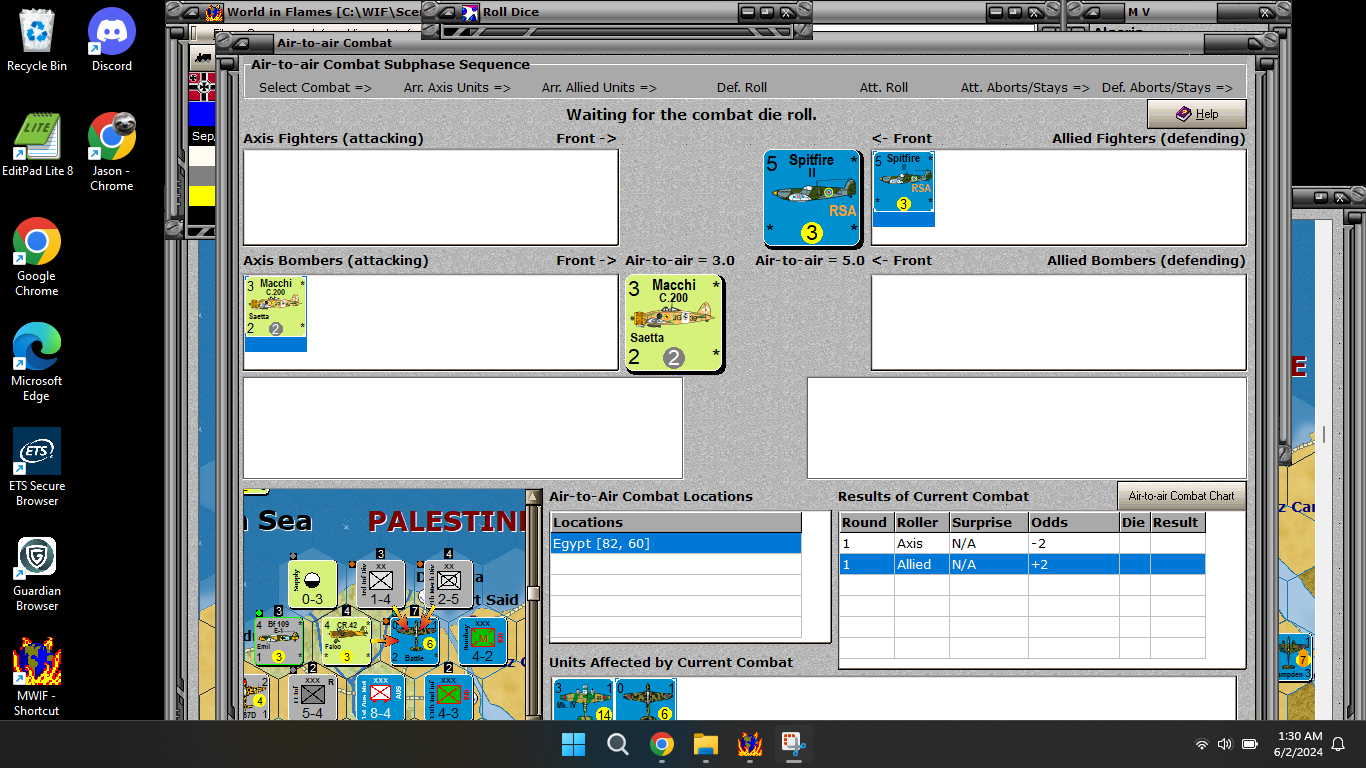This screenshot has height=768, width=1366.
Task: Click the 4-3 infantry counter on the map
Action: (x=448, y=698)
